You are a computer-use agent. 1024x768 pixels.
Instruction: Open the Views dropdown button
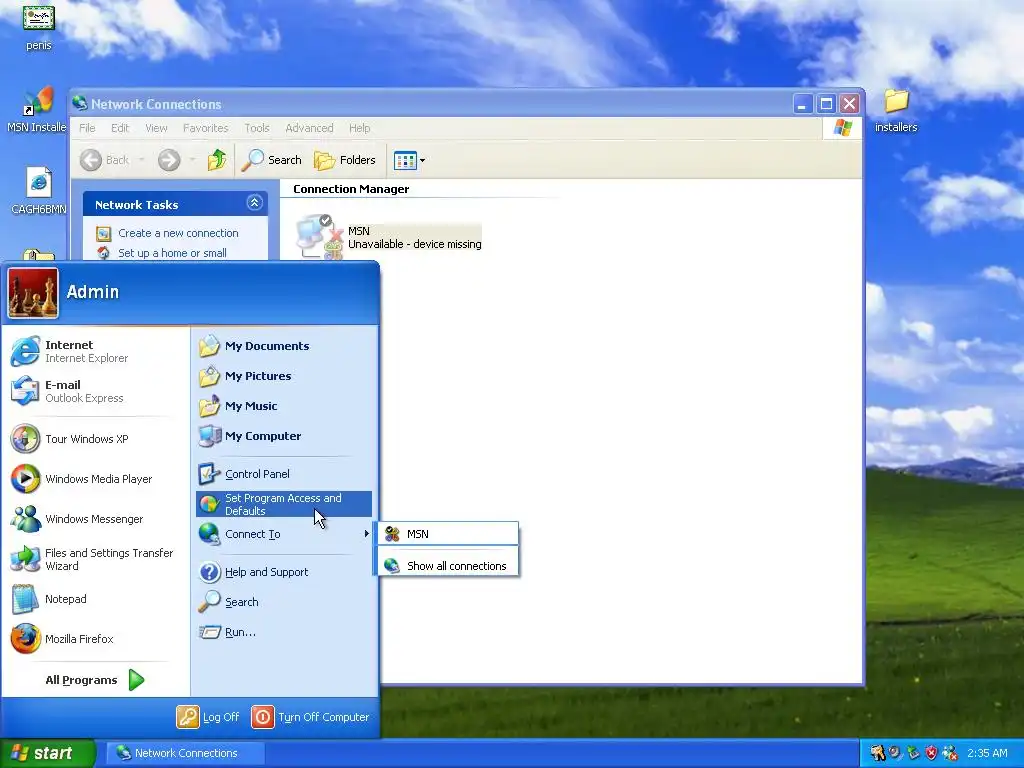point(409,160)
